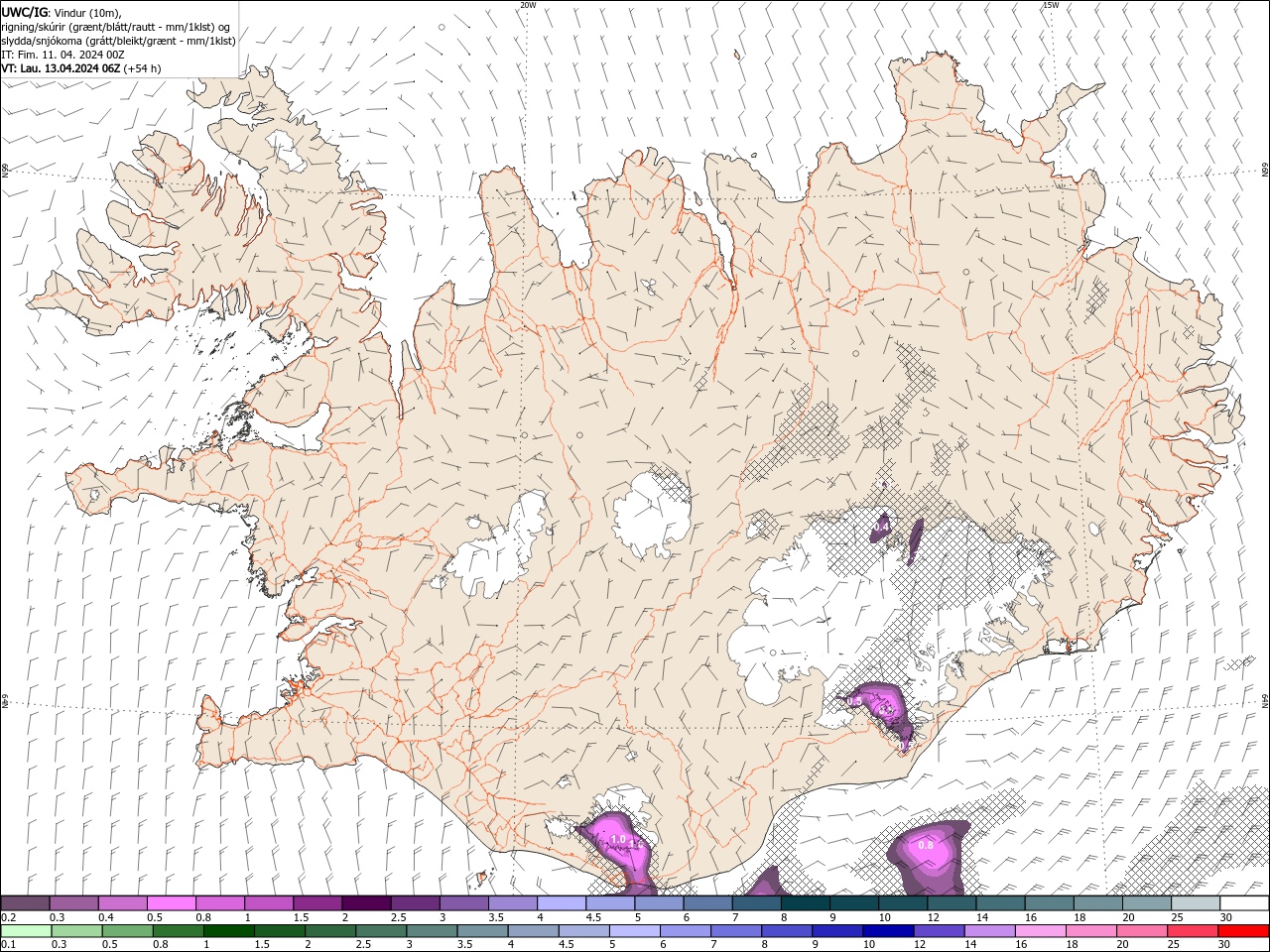The height and width of the screenshot is (952, 1270).
Task: Choose the deep navy swatch labeled 10 in lower row
Action: tap(888, 931)
